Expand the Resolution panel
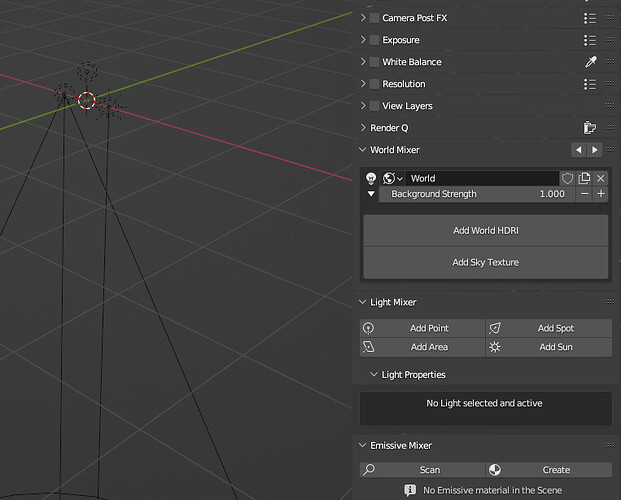 (x=363, y=84)
